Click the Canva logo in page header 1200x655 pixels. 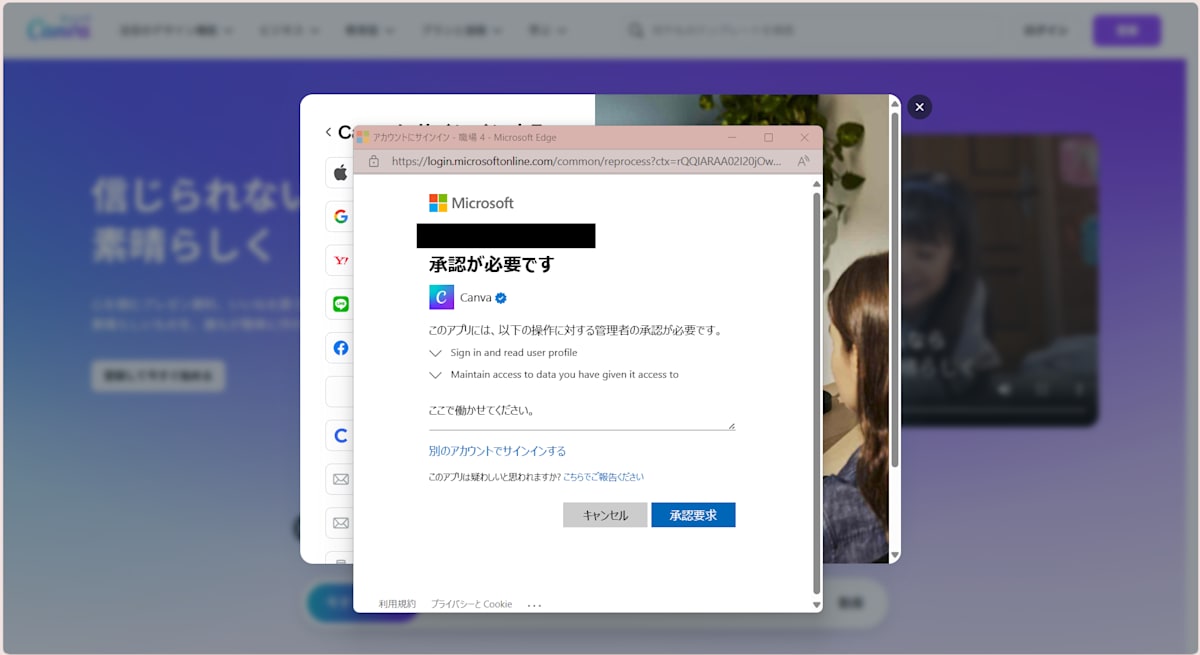(x=59, y=30)
